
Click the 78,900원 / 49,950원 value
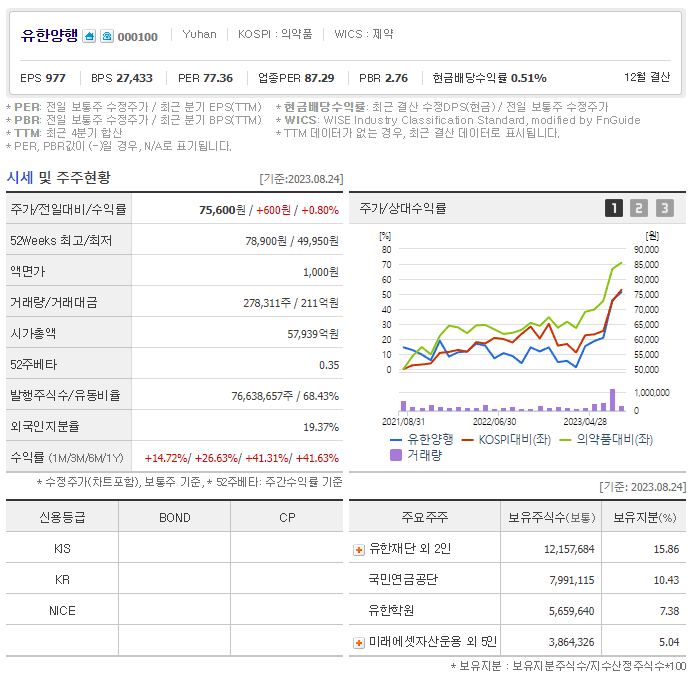pyautogui.click(x=292, y=241)
